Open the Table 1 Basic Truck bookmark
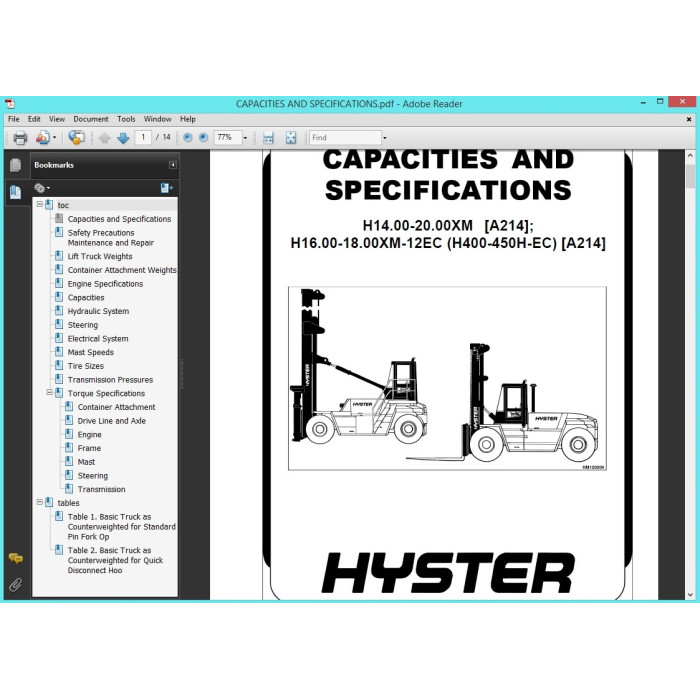 click(121, 527)
